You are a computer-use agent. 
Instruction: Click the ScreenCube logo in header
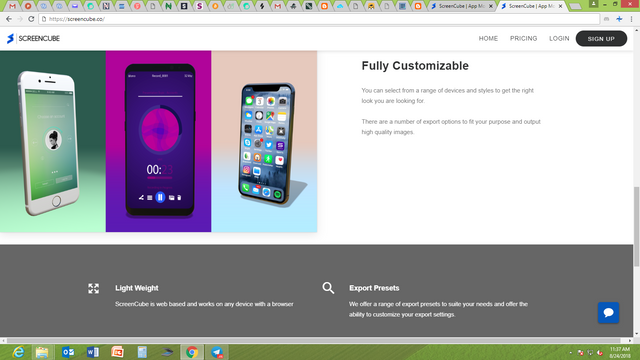[33, 38]
